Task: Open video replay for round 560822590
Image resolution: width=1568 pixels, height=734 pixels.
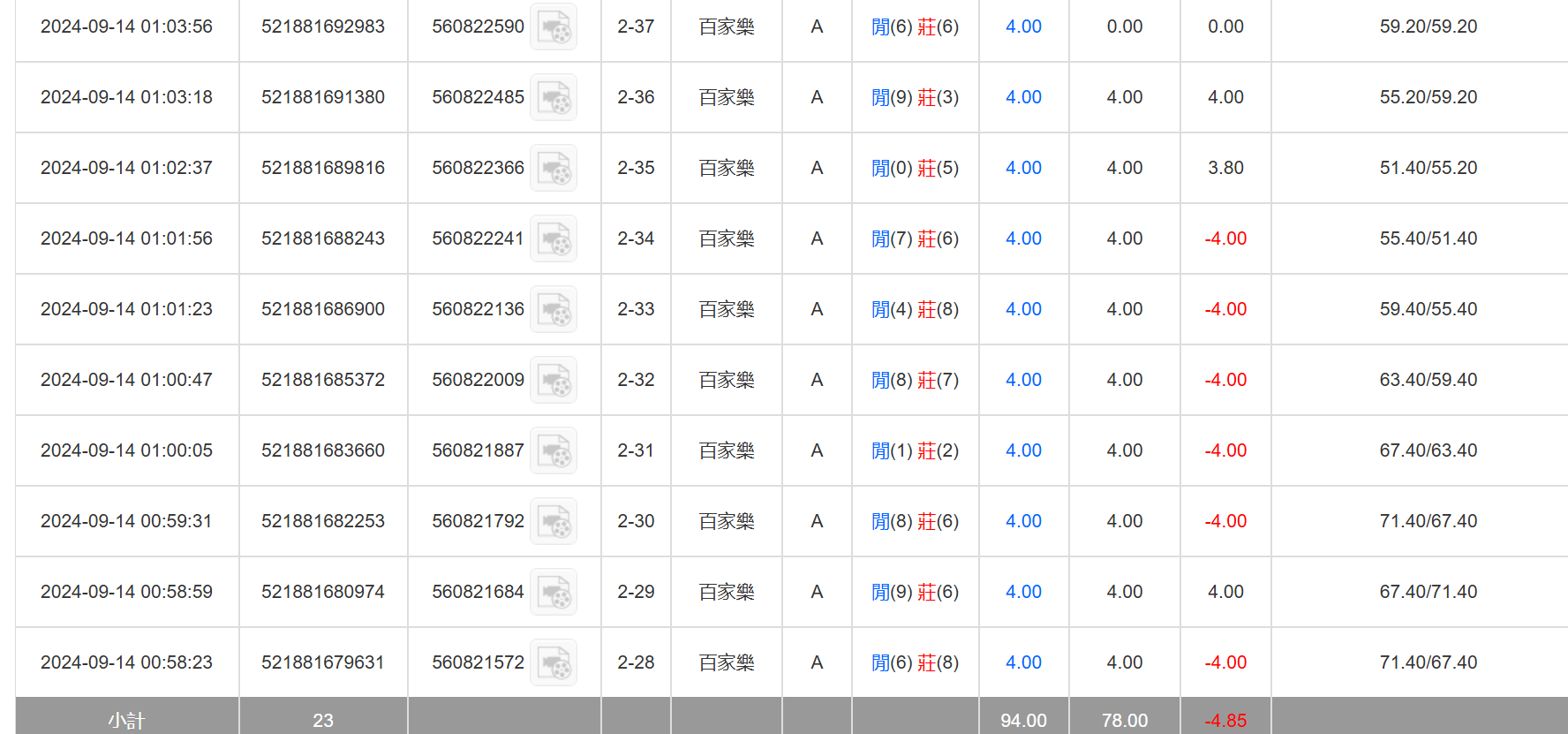Action: pyautogui.click(x=554, y=27)
